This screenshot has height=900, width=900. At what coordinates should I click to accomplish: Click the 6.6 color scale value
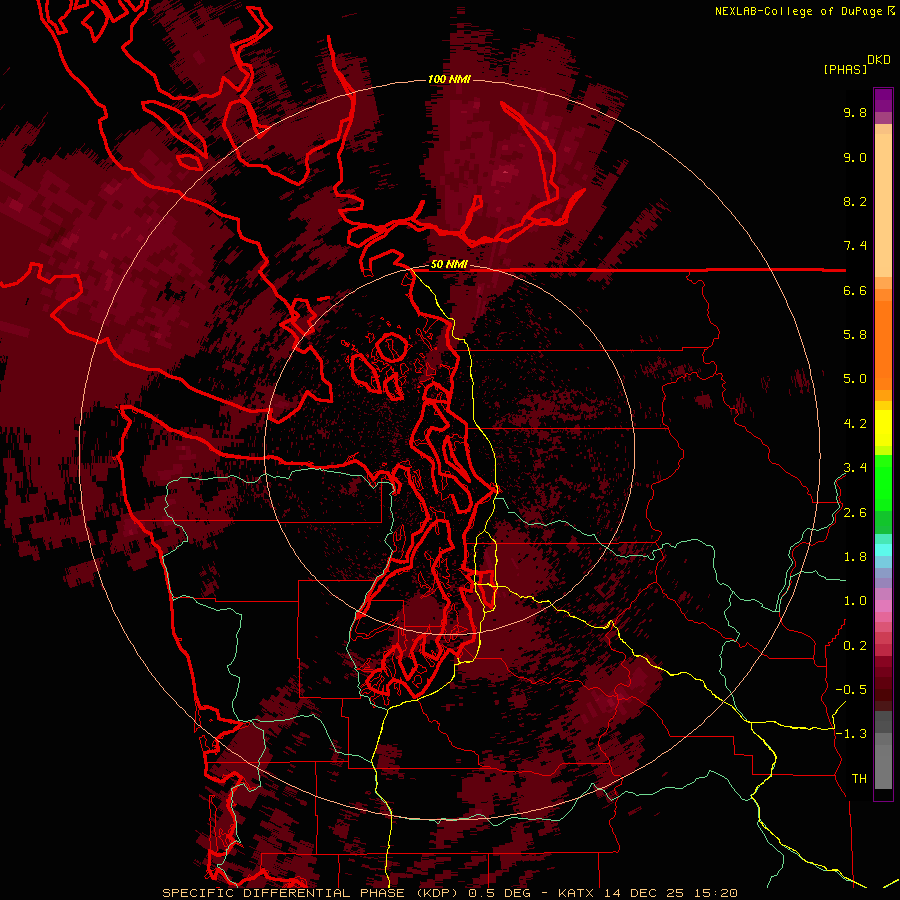pos(855,290)
